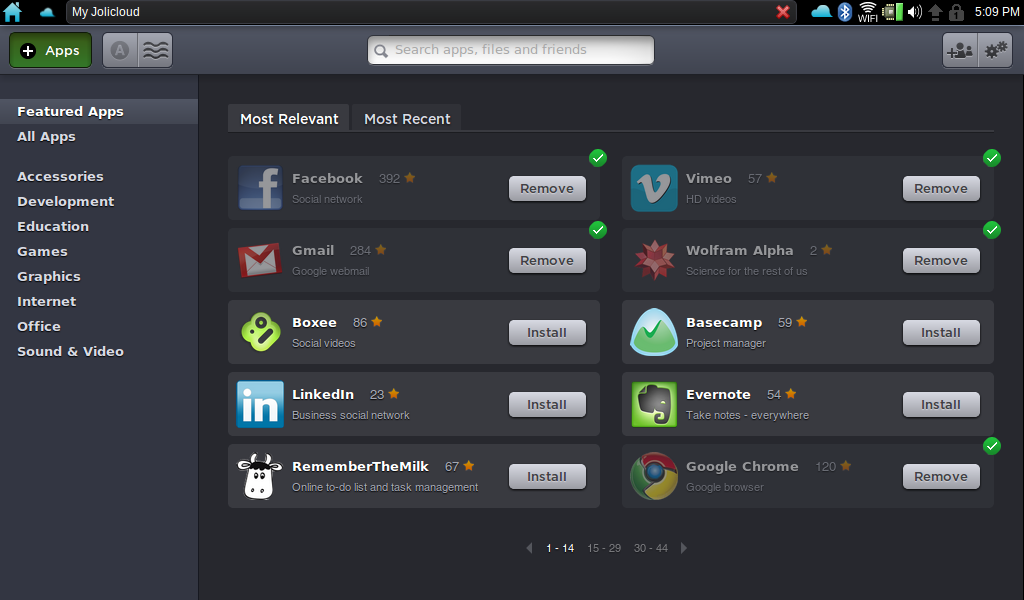Close the My Jolicloud tab with red X

coord(782,12)
